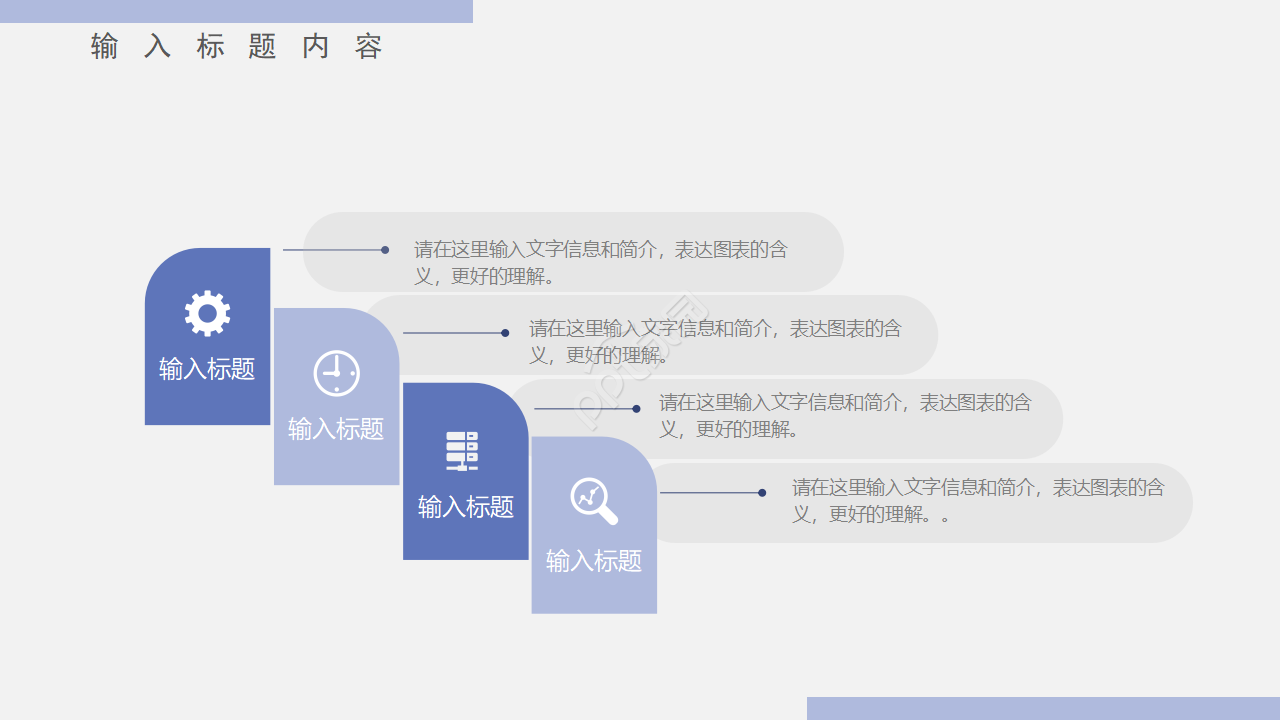The image size is (1280, 720).
Task: Click the purple bar at the top left
Action: (x=236, y=10)
